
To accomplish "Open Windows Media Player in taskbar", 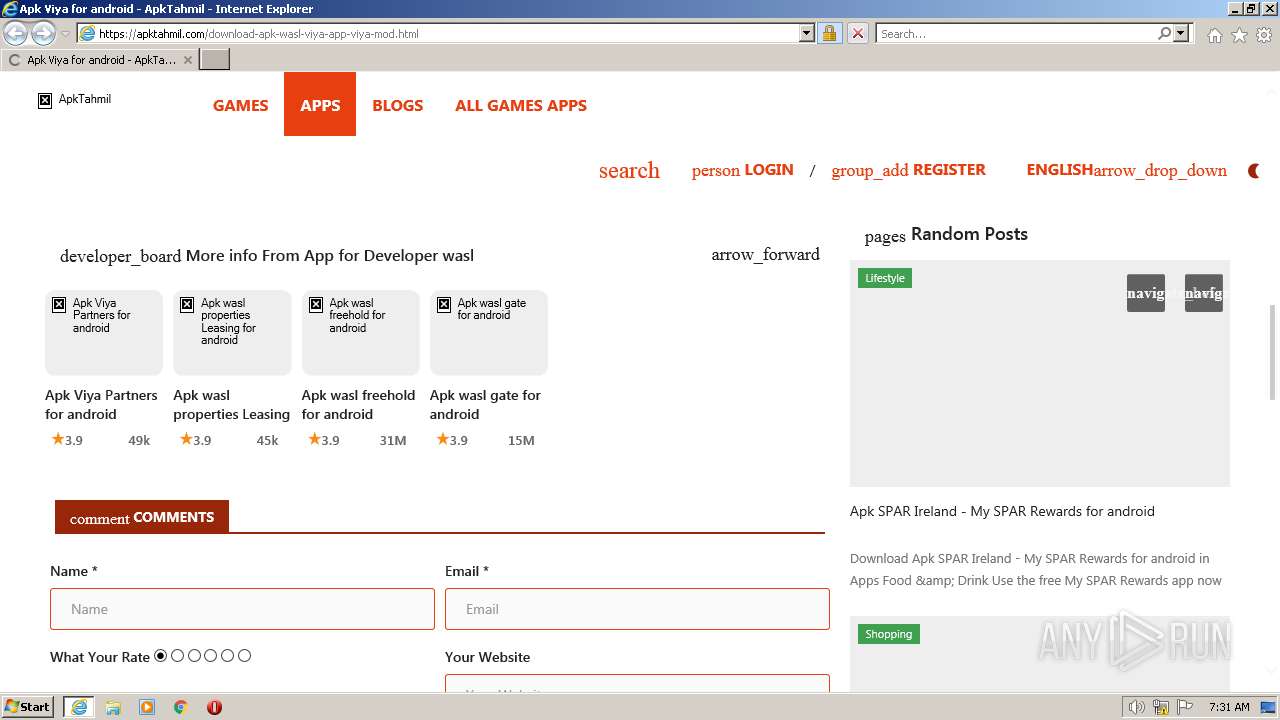I will point(147,707).
